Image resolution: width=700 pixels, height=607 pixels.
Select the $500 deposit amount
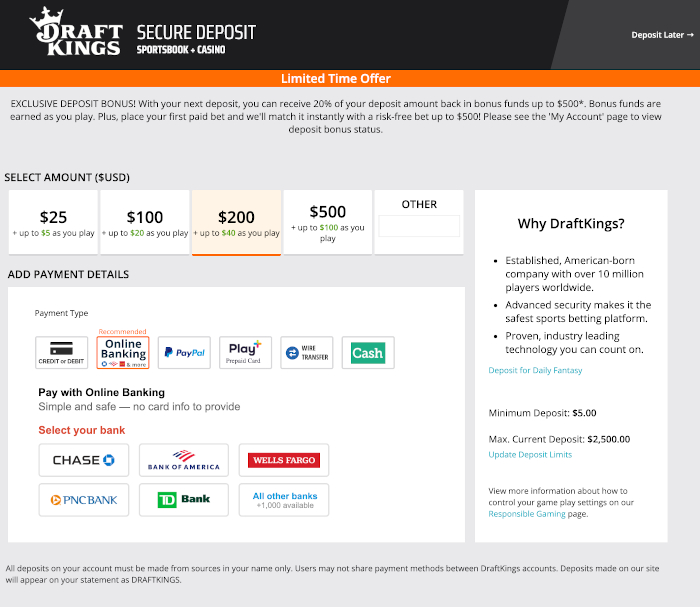coord(328,222)
